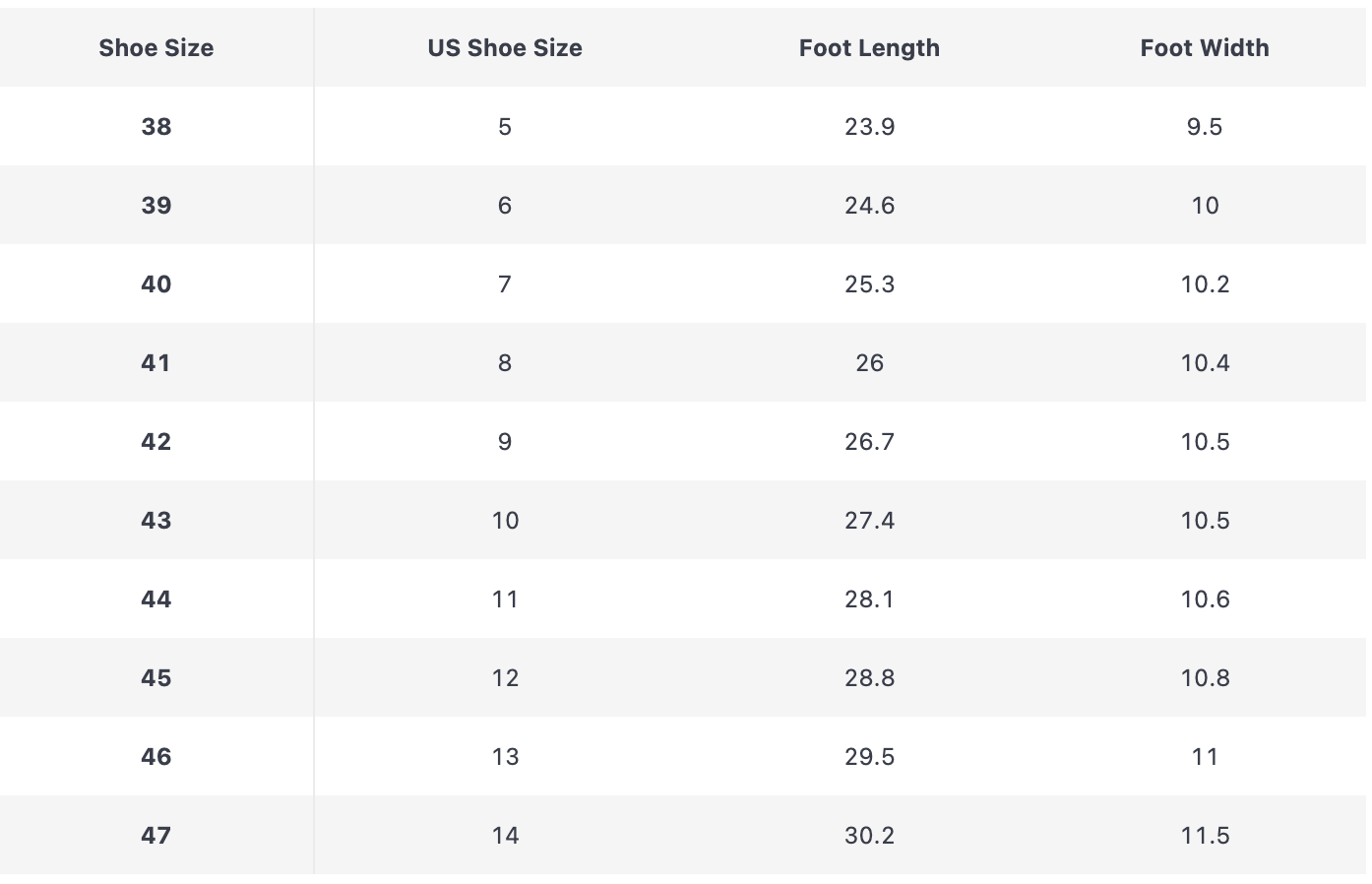Select shoe size 38 row label

tap(156, 126)
